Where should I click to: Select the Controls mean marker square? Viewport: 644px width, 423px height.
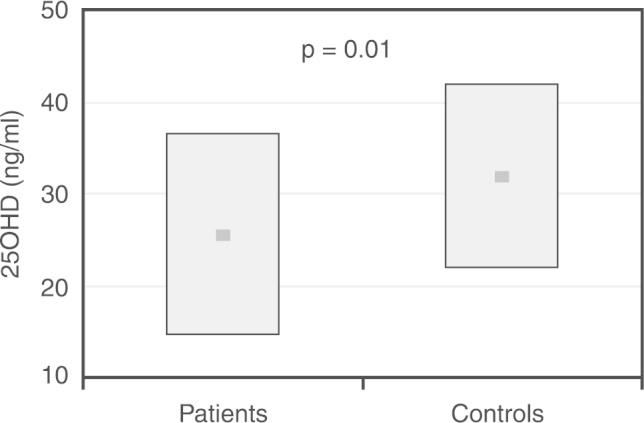point(502,177)
